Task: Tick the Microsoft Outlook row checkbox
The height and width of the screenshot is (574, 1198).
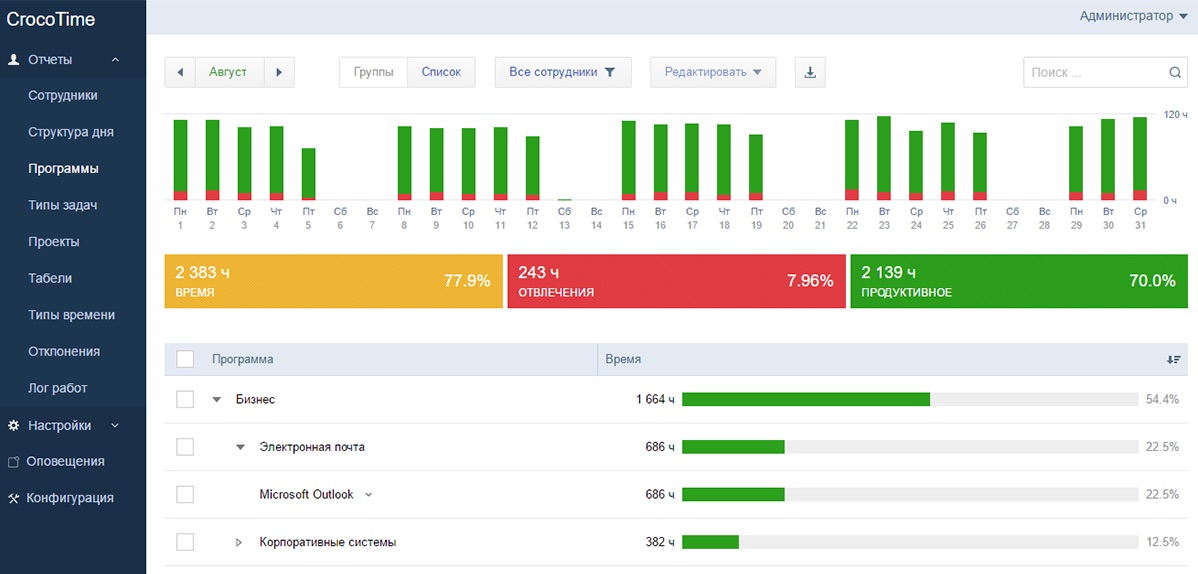Action: 185,494
